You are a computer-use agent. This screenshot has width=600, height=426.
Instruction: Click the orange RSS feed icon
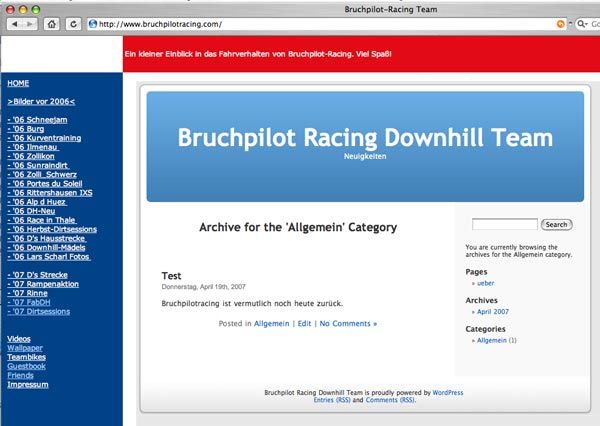tap(561, 24)
